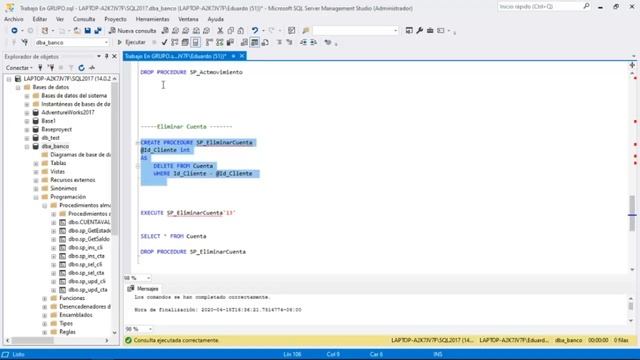This screenshot has height=360, width=640.
Task: Click the Object Explorer horizontal scrollbar thumb
Action: (33, 340)
